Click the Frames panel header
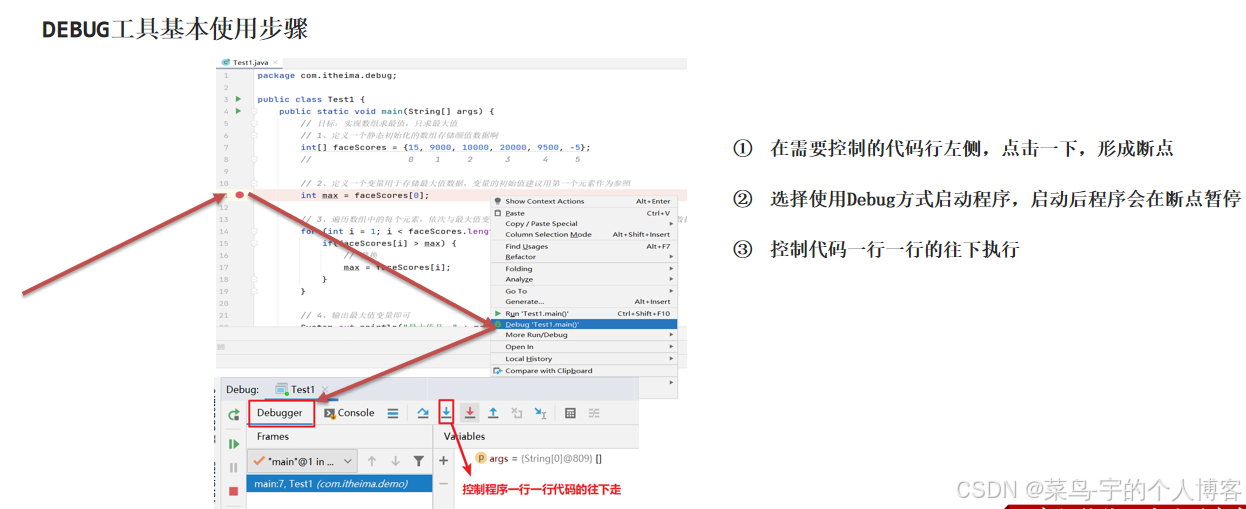The width and height of the screenshot is (1246, 509). pos(273,436)
